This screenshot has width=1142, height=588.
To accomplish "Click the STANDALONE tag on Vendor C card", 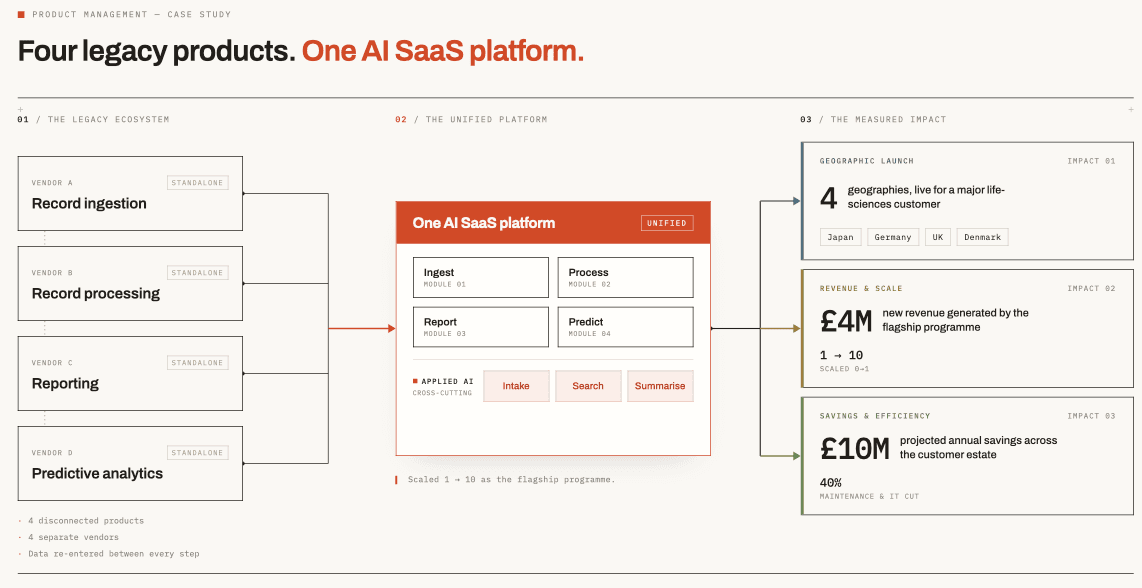I will (x=197, y=363).
